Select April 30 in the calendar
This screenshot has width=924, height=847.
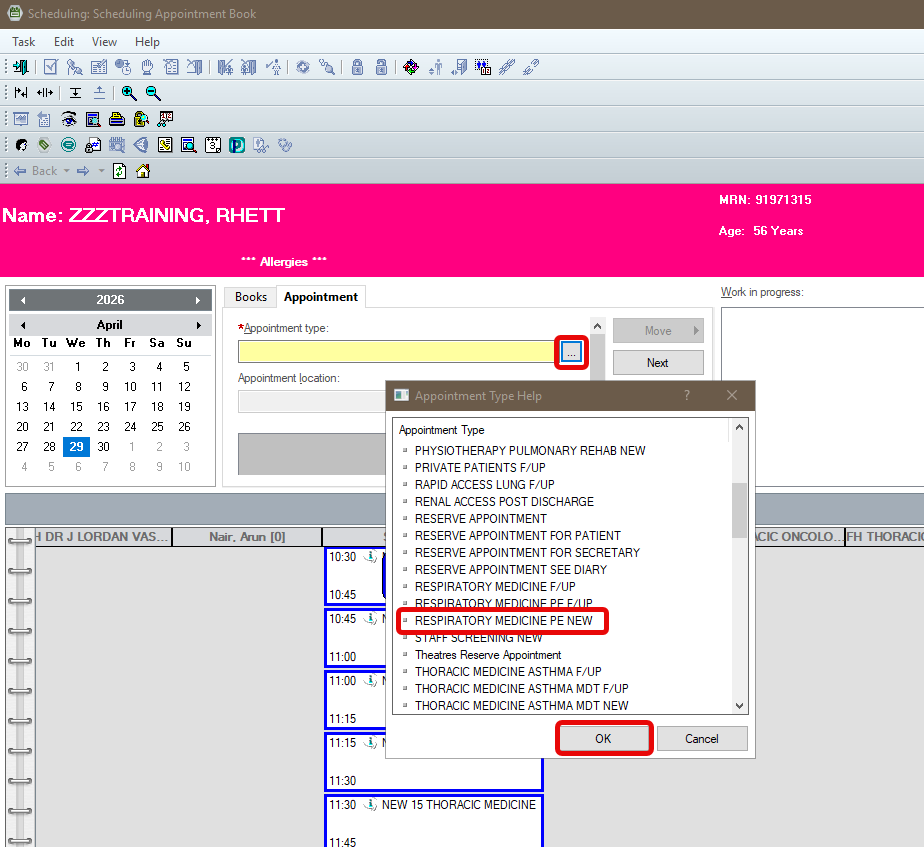pos(103,447)
